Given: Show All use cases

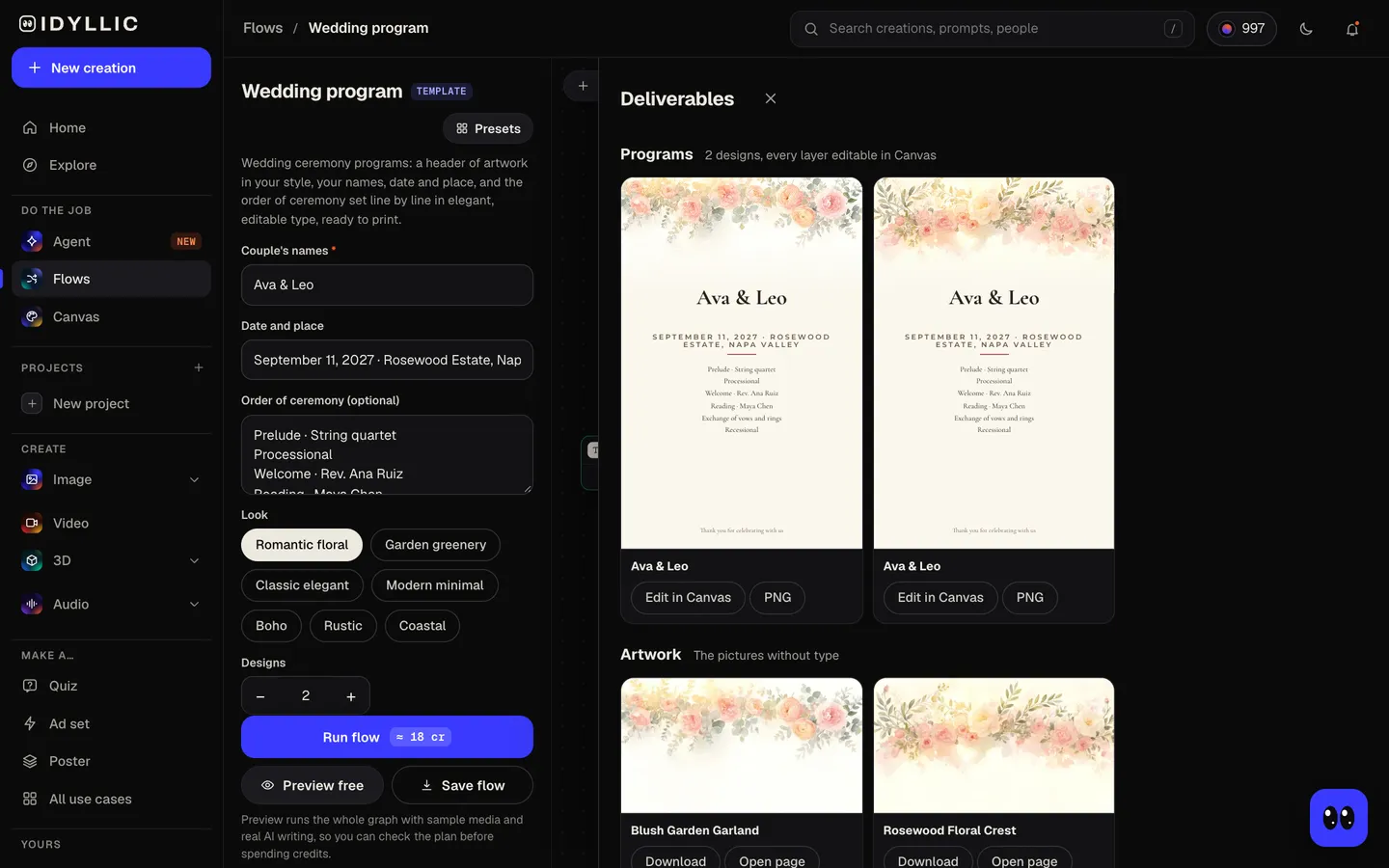Looking at the screenshot, I should (111, 799).
